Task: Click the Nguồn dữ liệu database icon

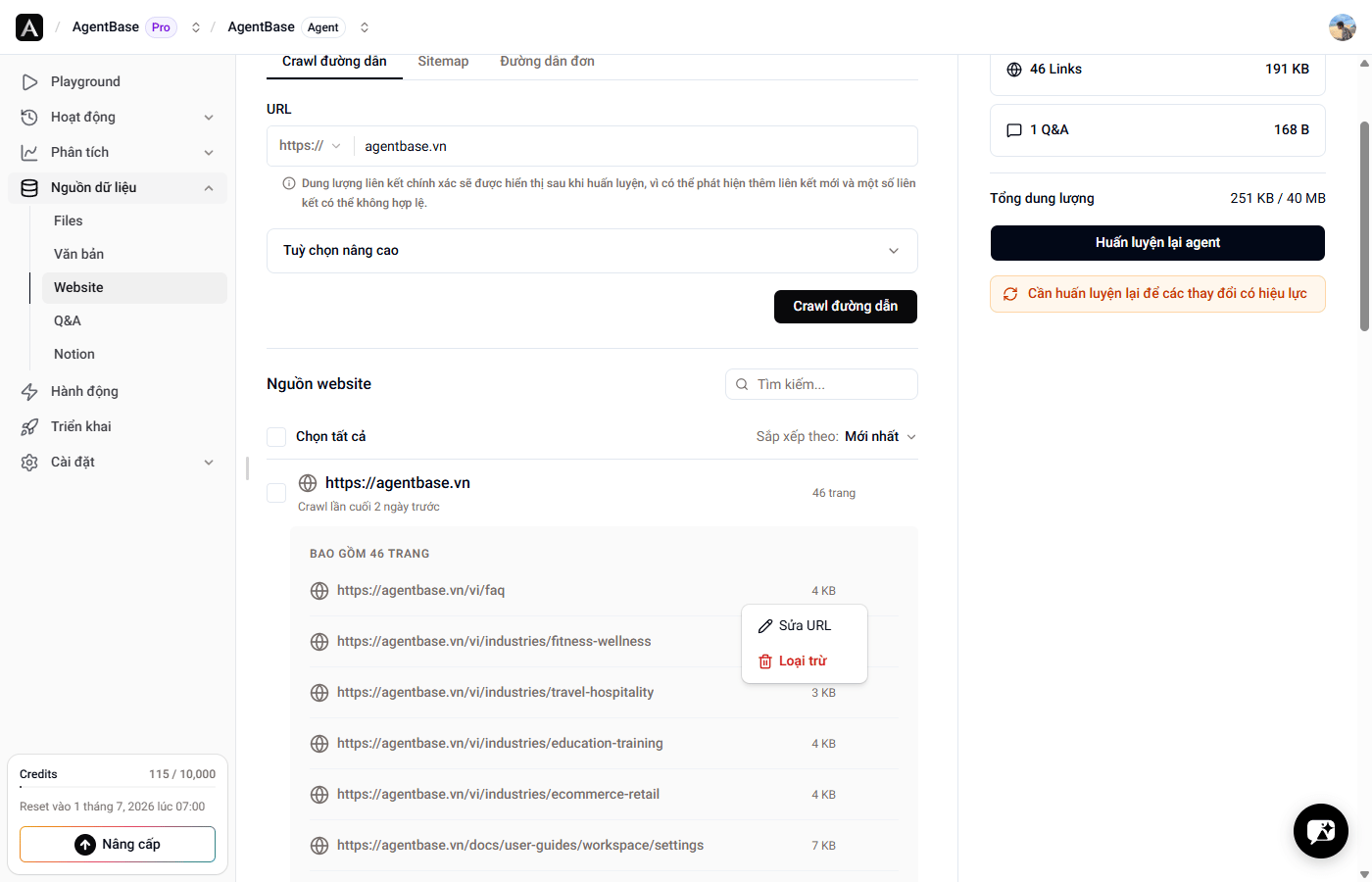Action: pos(29,188)
